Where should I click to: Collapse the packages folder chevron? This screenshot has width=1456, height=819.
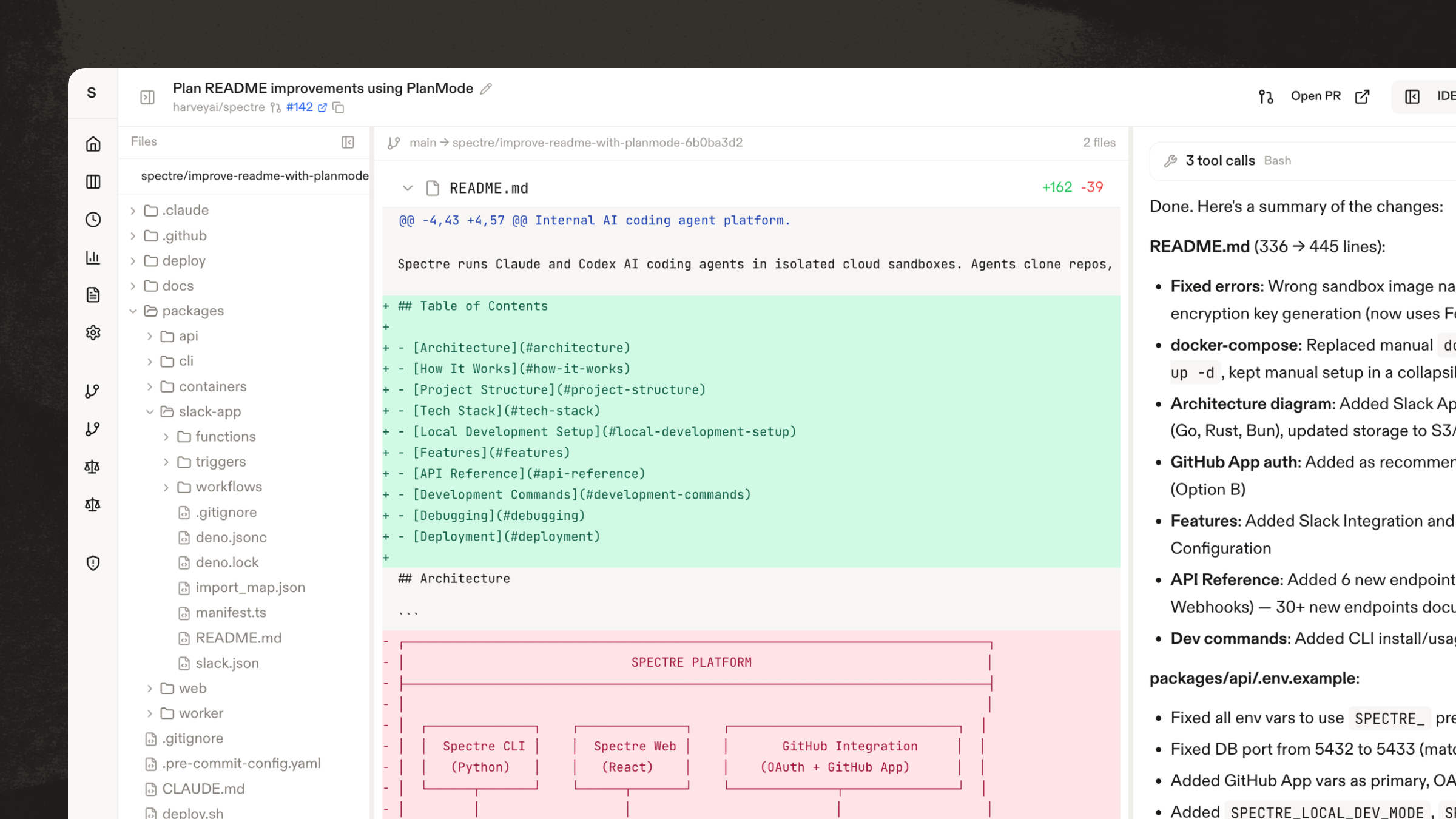click(x=133, y=311)
